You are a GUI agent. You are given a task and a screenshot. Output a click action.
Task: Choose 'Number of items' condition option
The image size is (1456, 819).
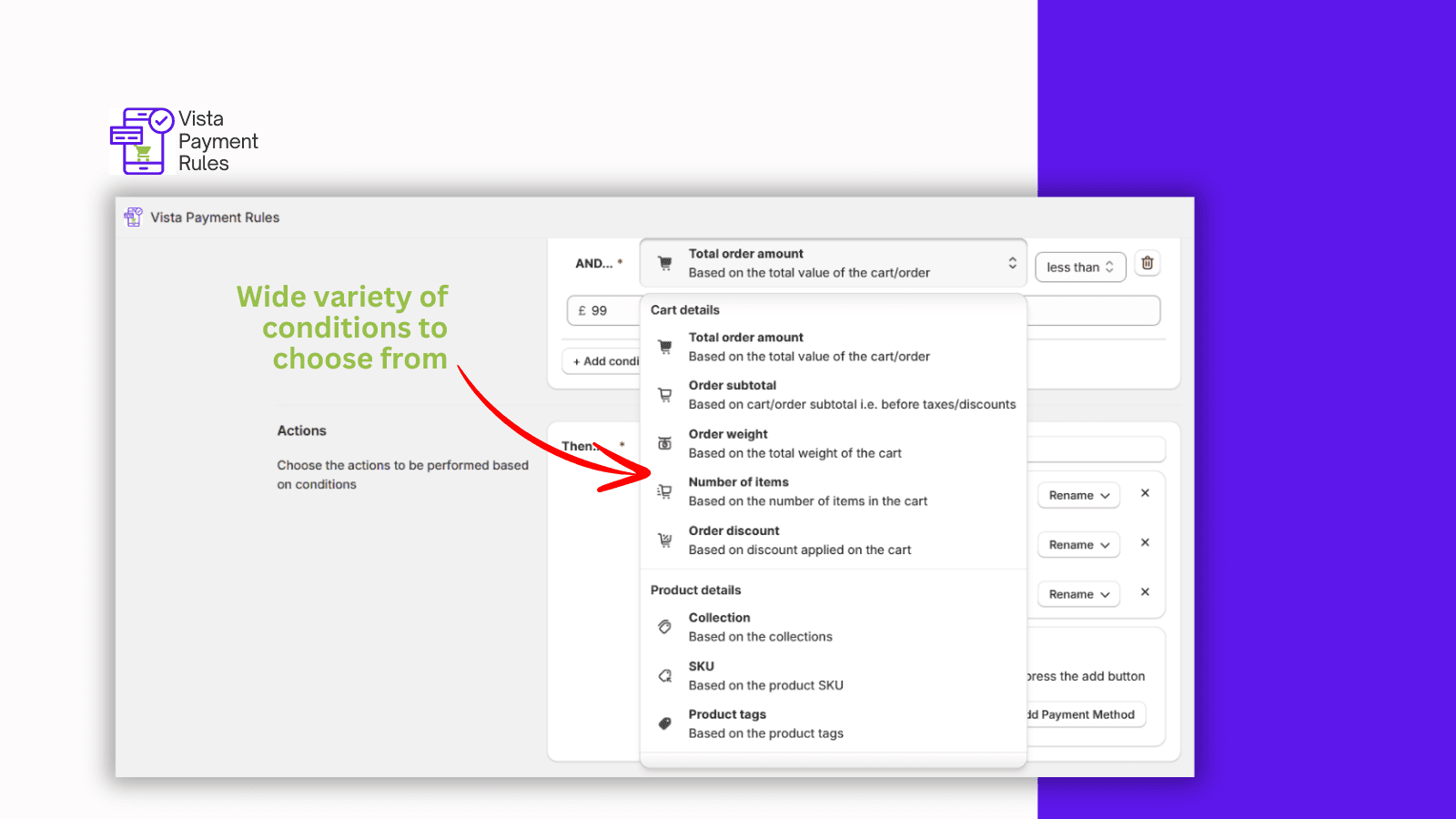[x=806, y=491]
